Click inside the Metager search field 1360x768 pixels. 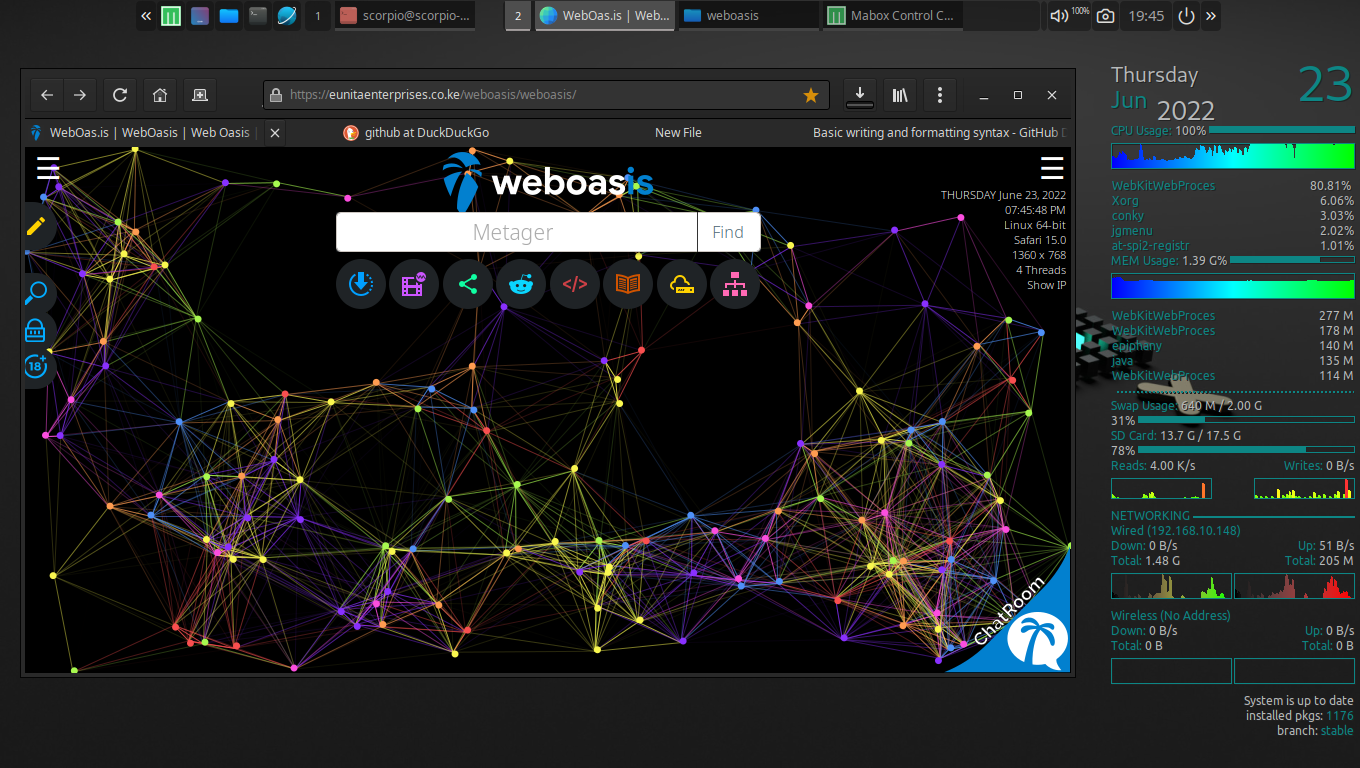(517, 231)
